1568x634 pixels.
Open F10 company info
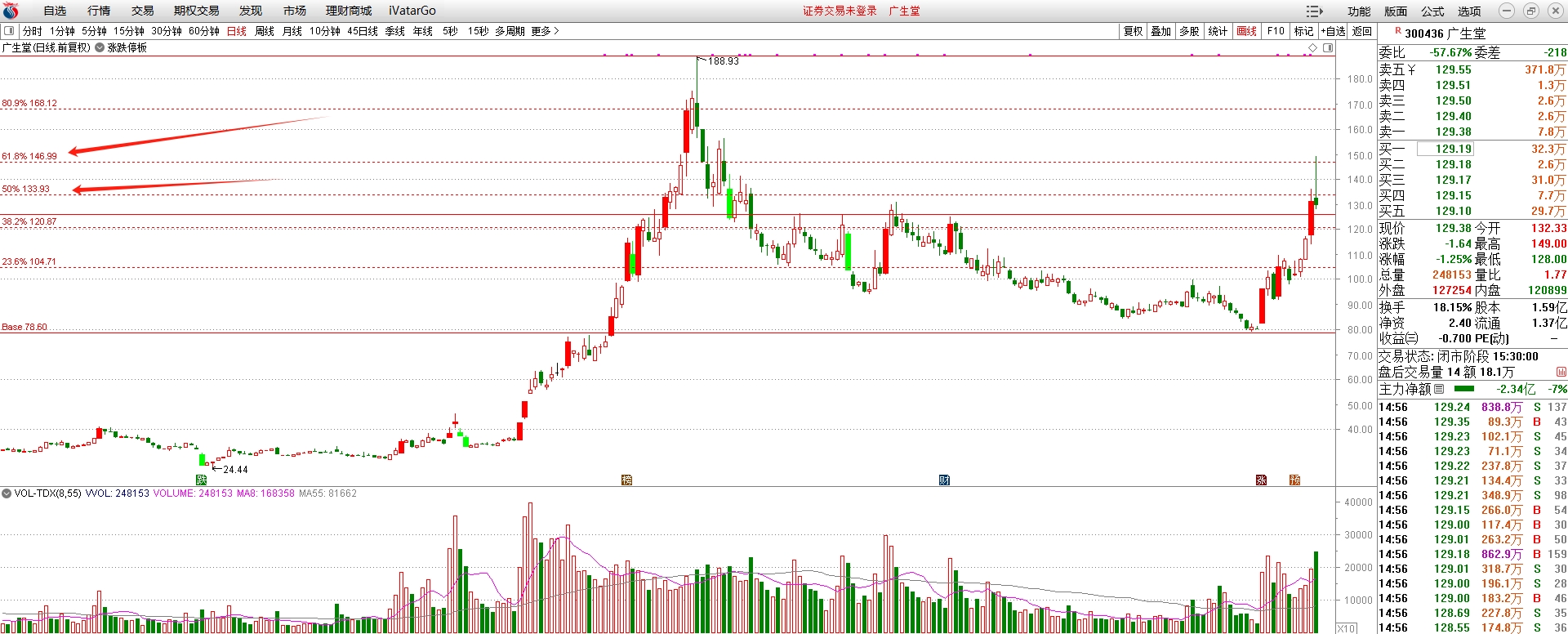click(1276, 31)
